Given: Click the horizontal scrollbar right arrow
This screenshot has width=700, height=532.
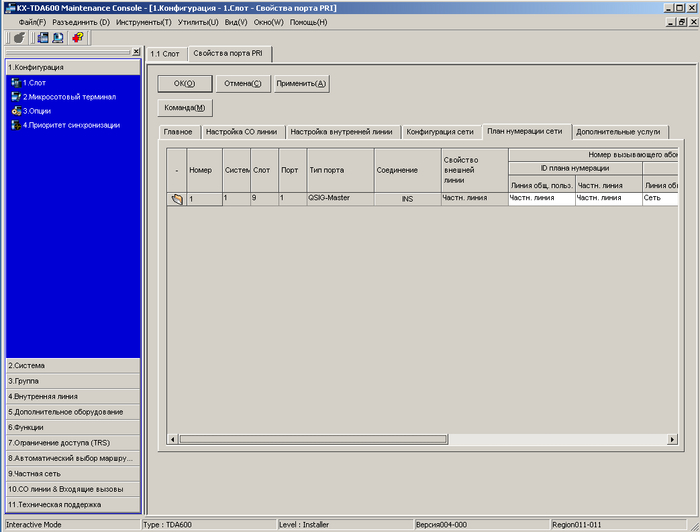Looking at the screenshot, I should pyautogui.click(x=673, y=439).
